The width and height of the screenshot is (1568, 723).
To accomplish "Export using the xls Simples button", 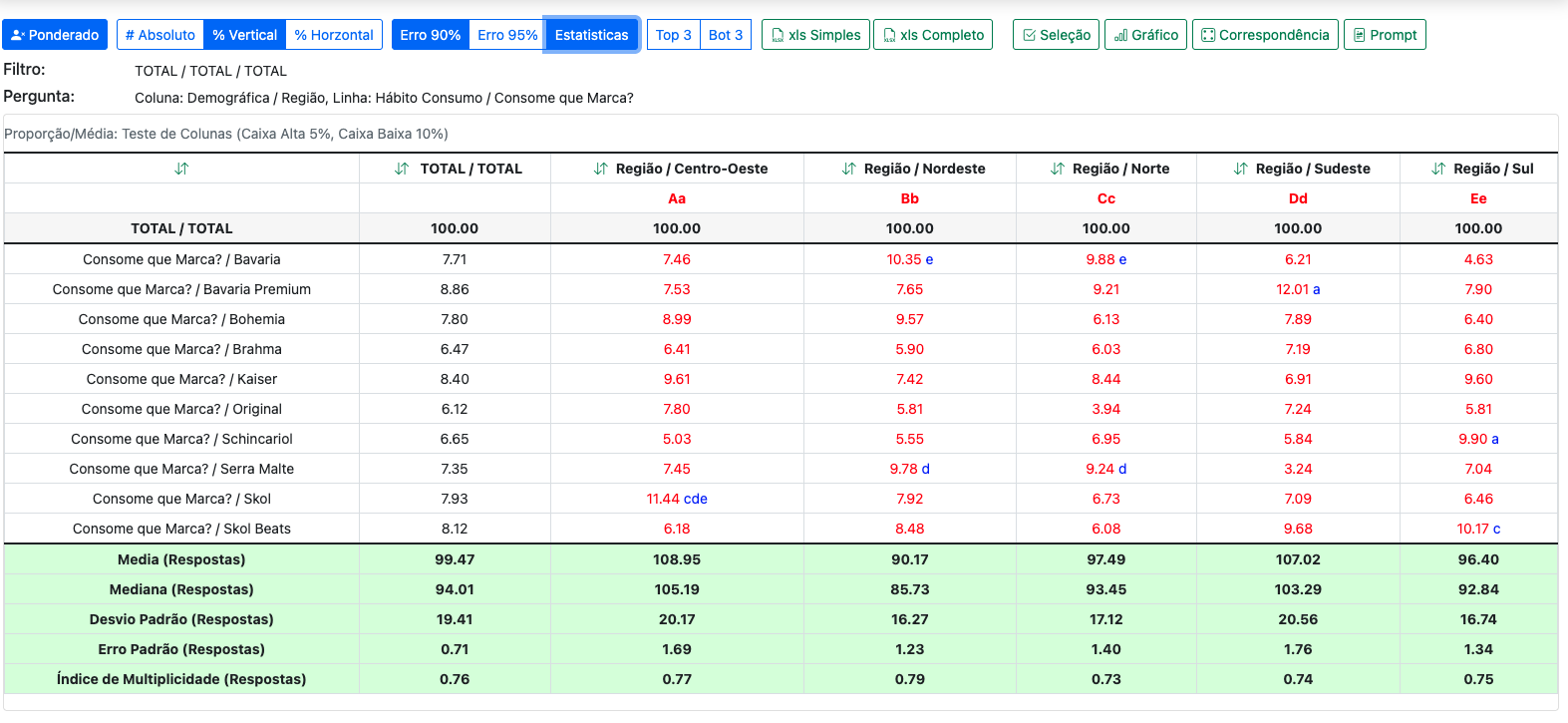I will 815,35.
